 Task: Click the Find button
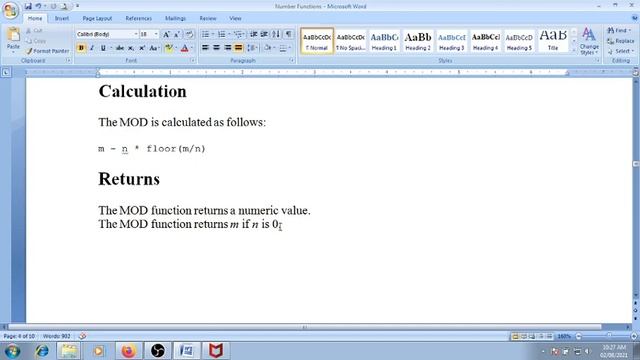619,31
